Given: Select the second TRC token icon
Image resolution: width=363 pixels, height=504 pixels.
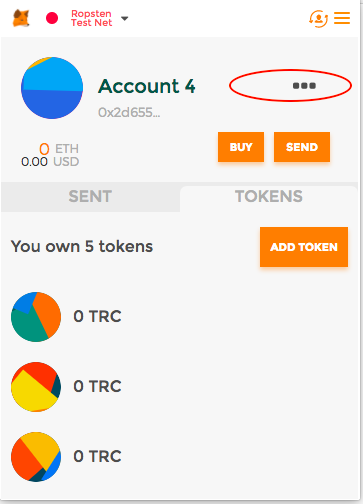Looking at the screenshot, I should point(36,387).
